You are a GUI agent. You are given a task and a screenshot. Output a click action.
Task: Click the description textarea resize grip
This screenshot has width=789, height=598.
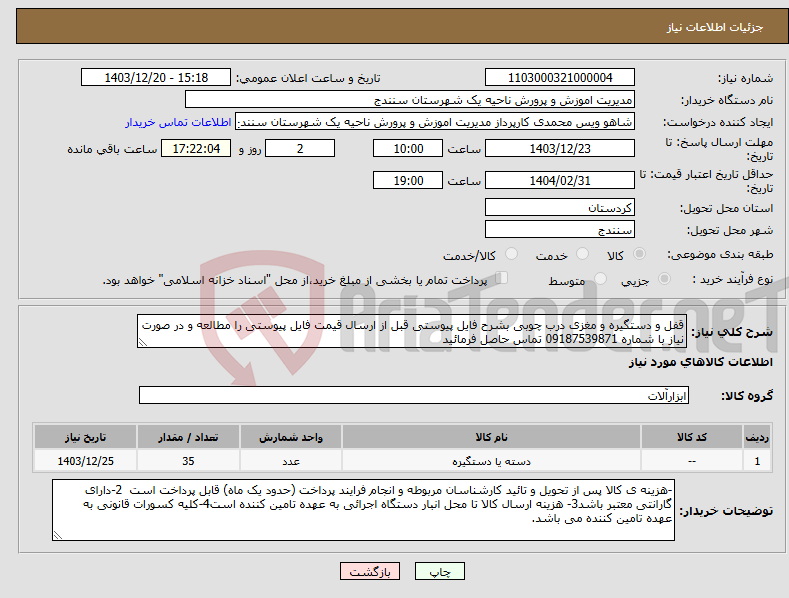point(143,342)
